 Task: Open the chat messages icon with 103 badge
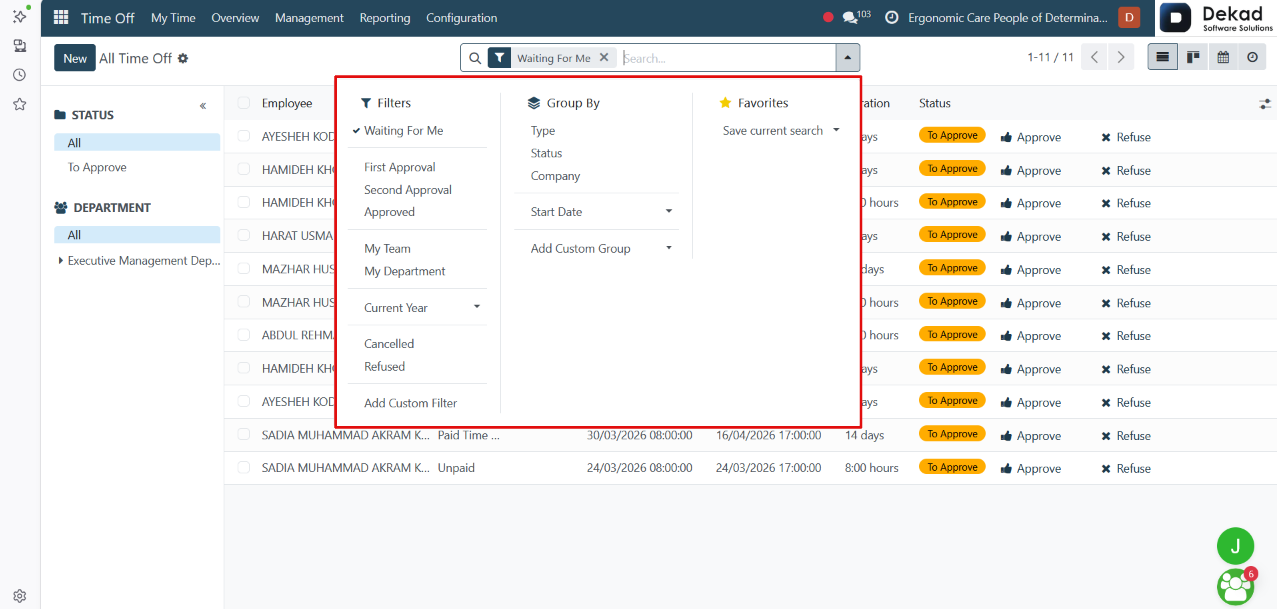click(x=856, y=17)
